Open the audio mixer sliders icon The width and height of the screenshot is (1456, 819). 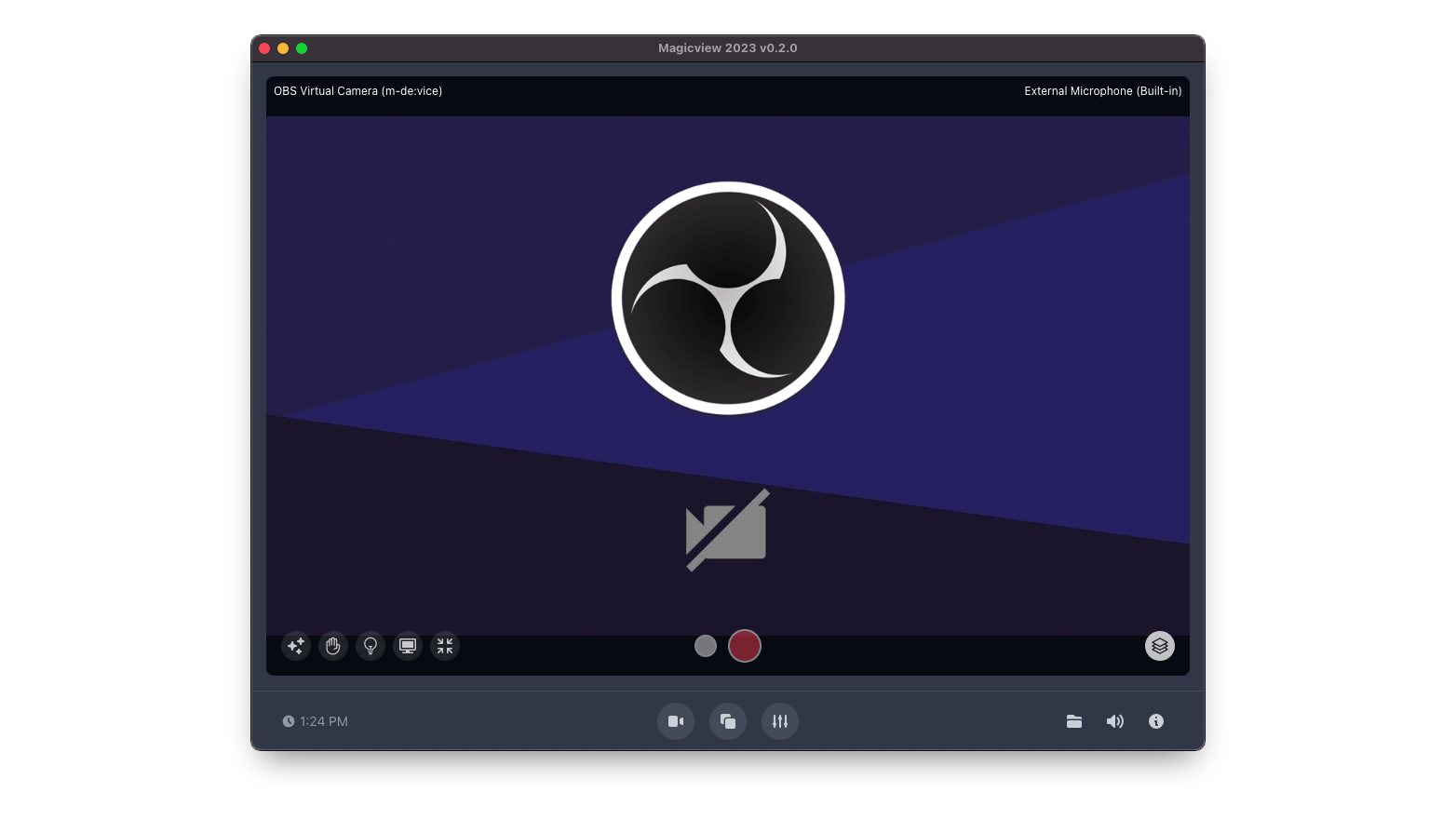[780, 721]
